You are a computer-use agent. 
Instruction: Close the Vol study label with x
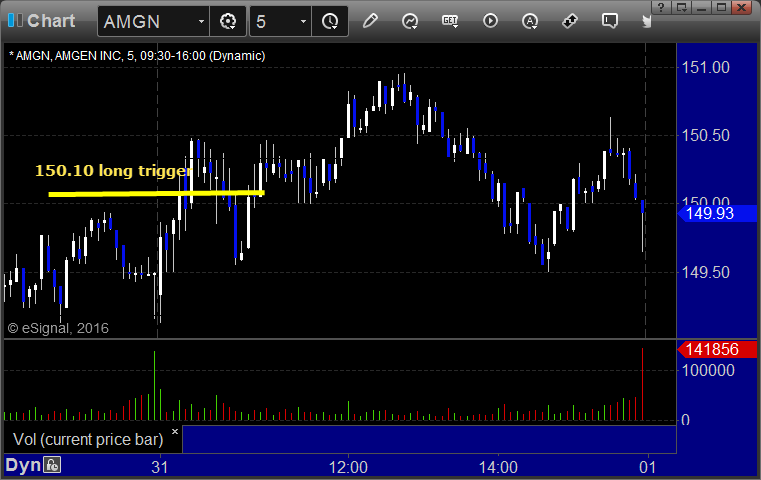tap(175, 431)
